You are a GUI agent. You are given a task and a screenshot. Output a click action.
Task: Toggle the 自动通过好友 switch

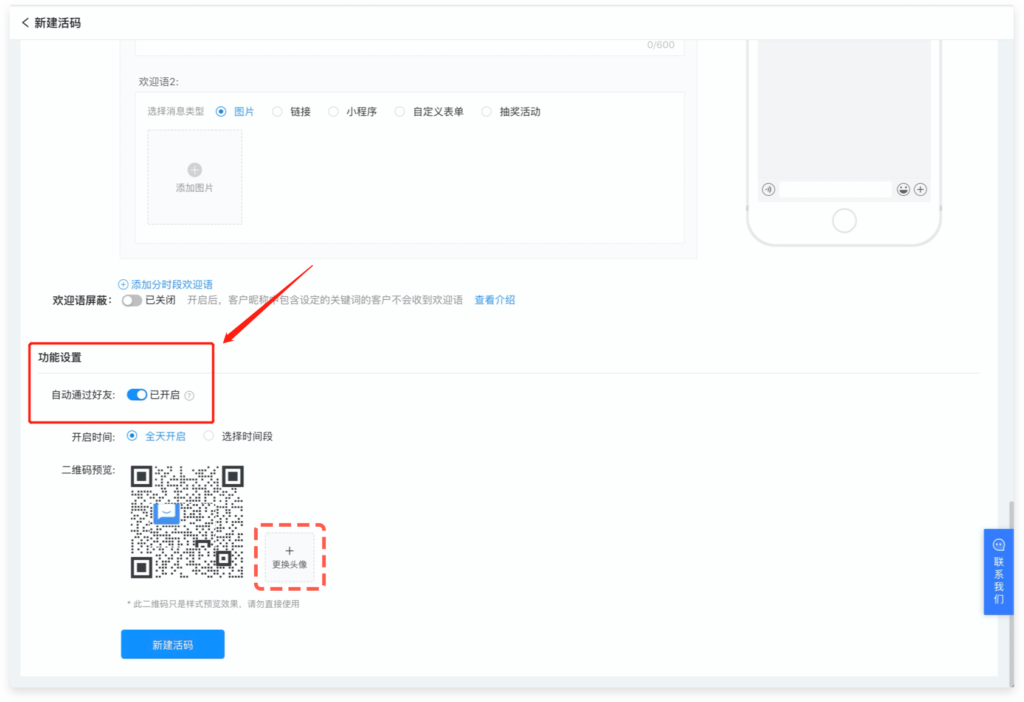[136, 395]
